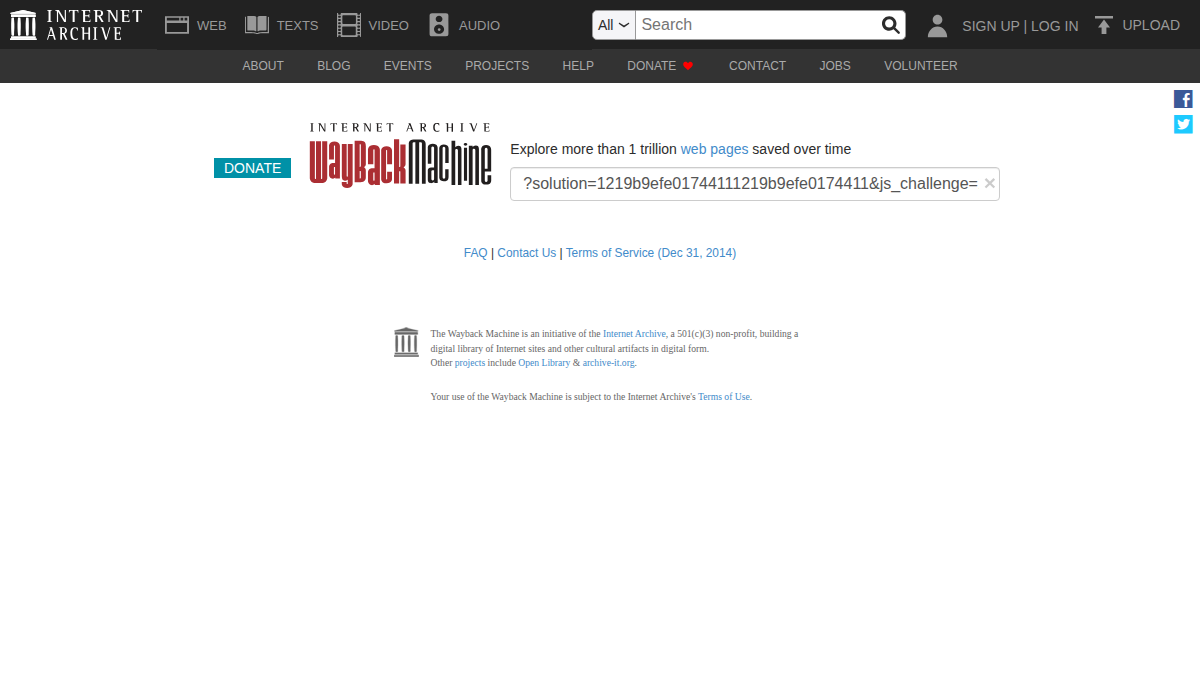Open the Video film icon

[x=349, y=25]
